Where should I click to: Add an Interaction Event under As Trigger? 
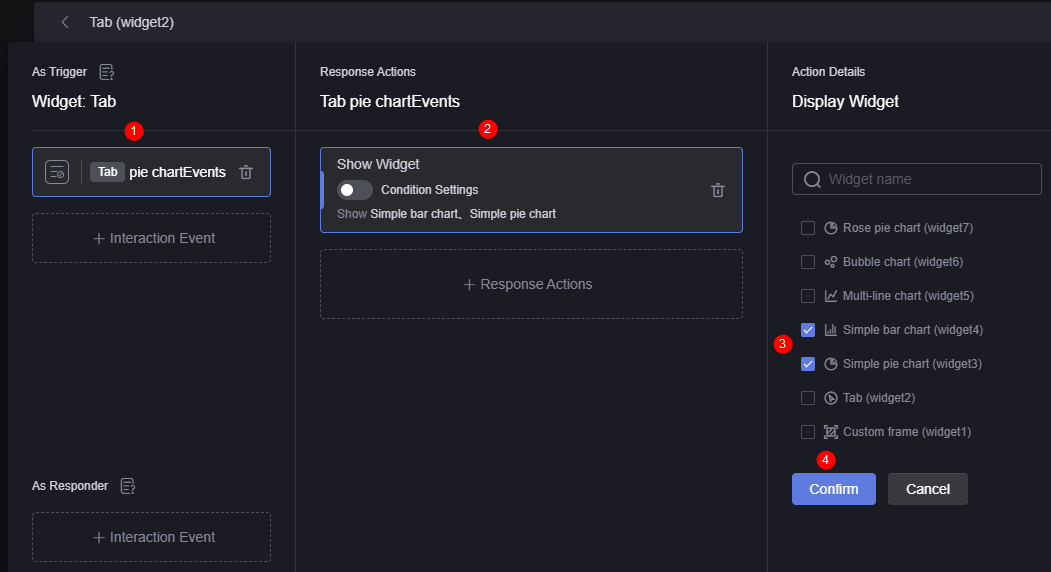click(151, 238)
